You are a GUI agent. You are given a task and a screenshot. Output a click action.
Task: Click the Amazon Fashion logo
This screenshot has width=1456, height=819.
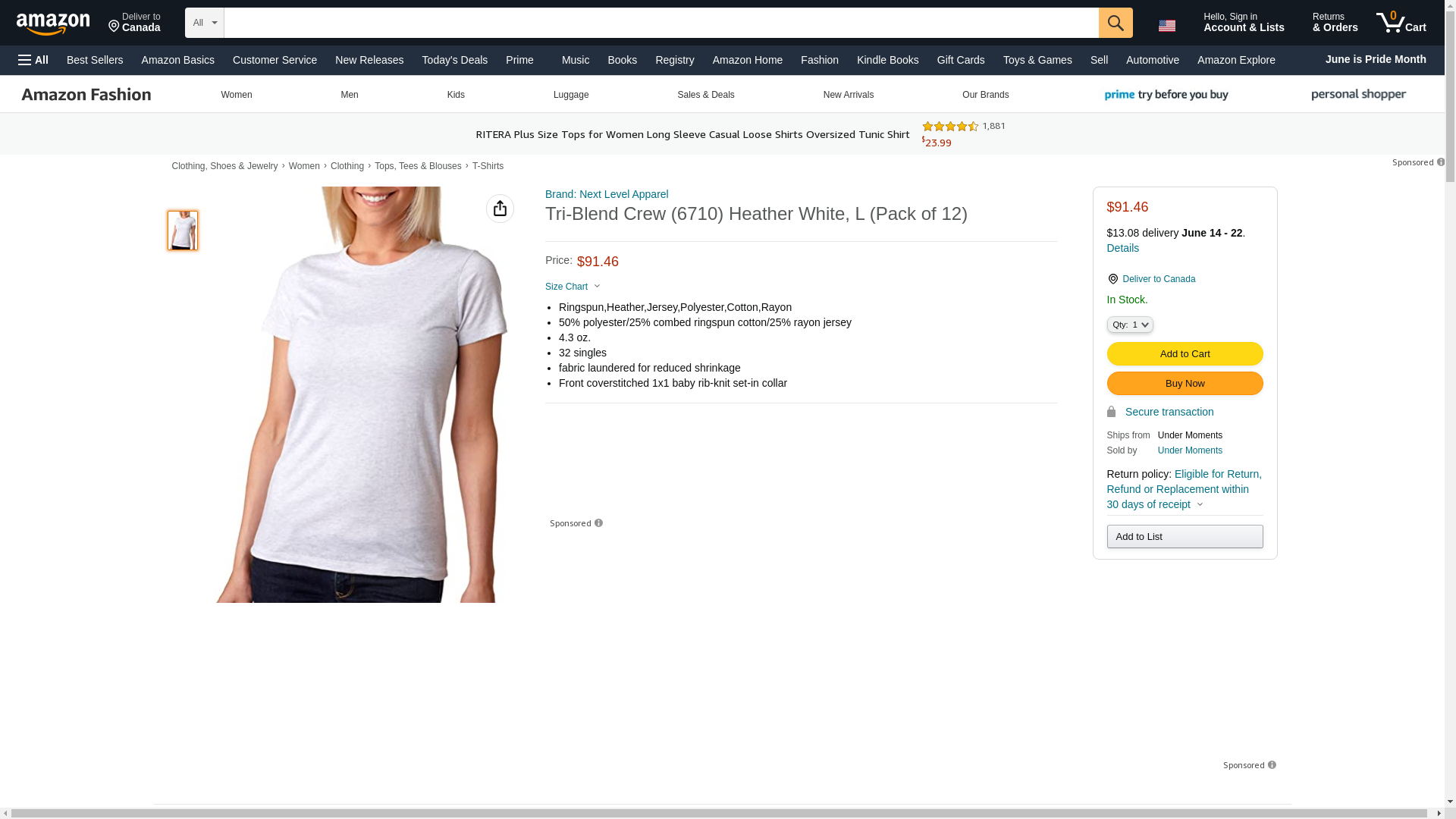[86, 95]
